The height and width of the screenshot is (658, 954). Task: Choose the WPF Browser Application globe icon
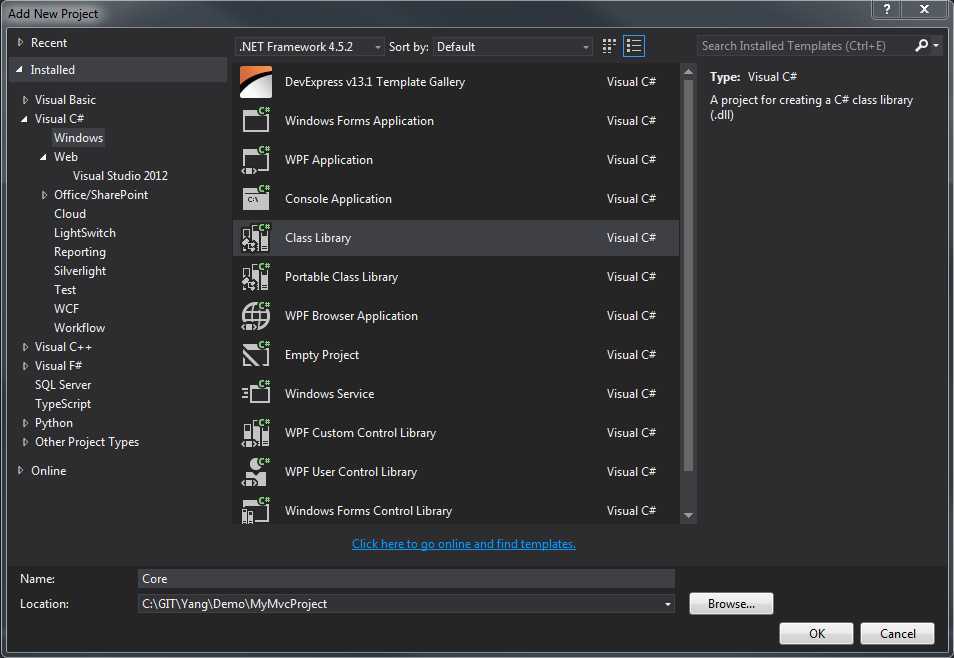click(256, 315)
